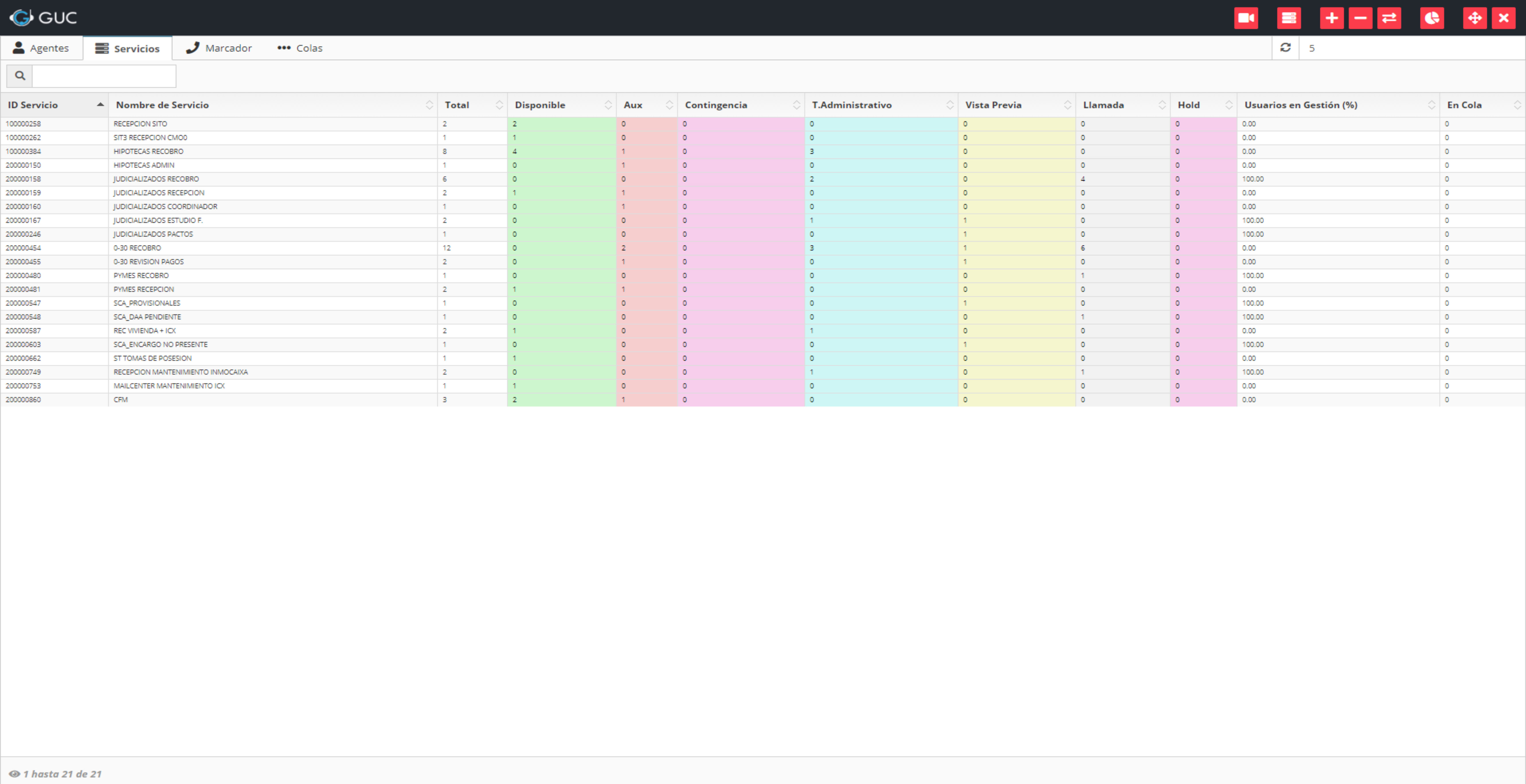1526x784 pixels.
Task: Click the HIPOTECAS RECOBRO service name
Action: [149, 152]
